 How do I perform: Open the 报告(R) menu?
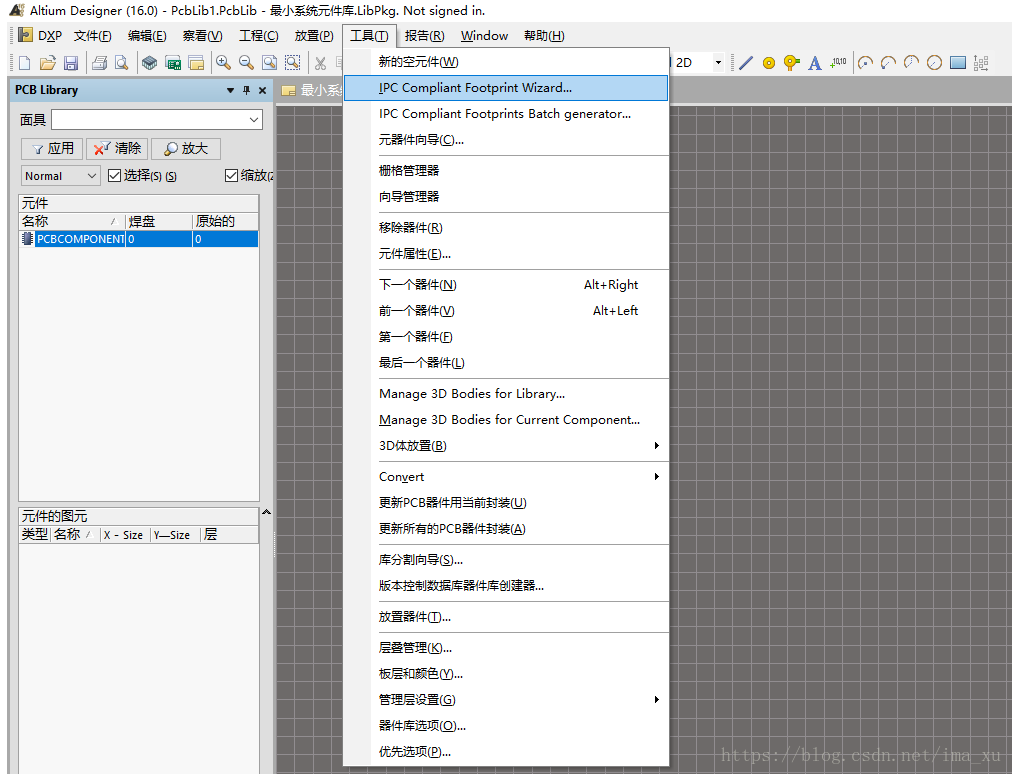(x=424, y=36)
